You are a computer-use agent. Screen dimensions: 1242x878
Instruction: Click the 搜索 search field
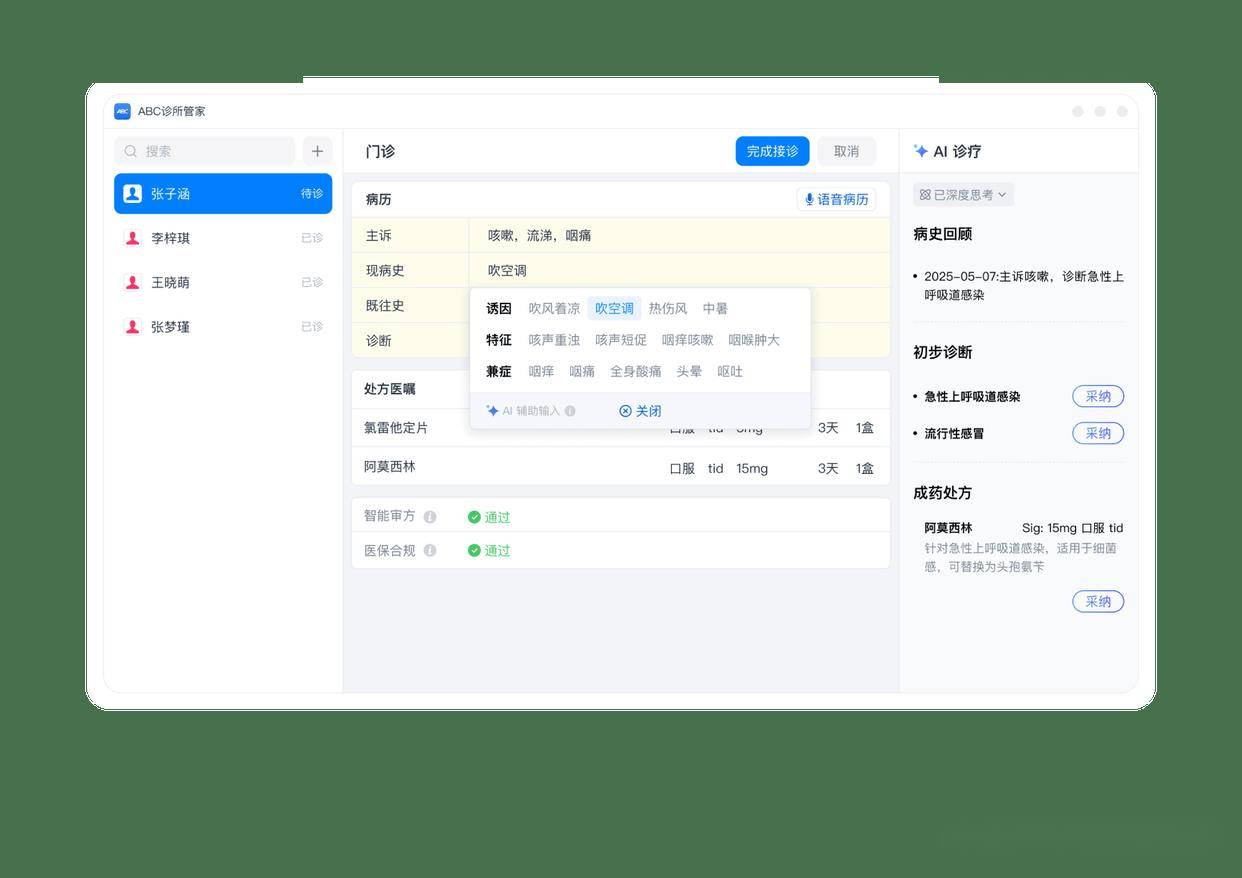tap(206, 151)
